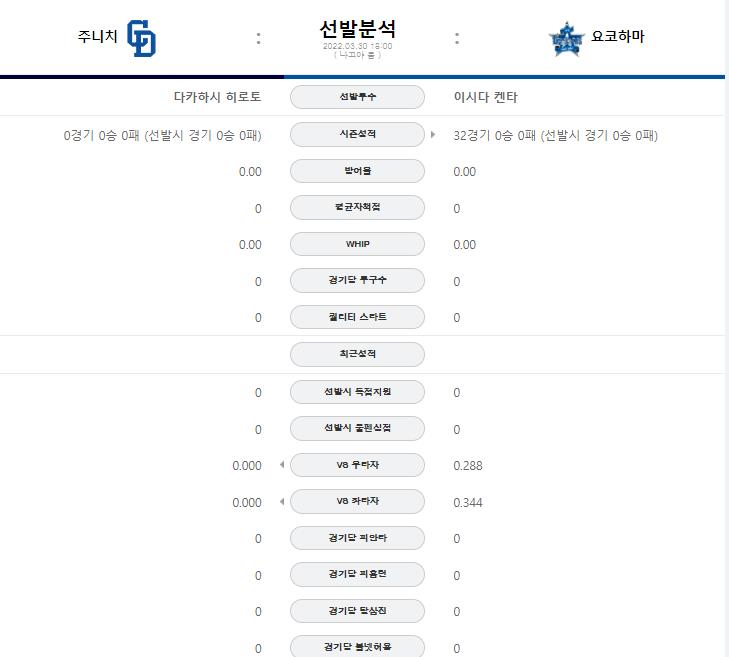Click left arrow beside VS 우타자
This screenshot has height=657, width=729.
point(282,465)
